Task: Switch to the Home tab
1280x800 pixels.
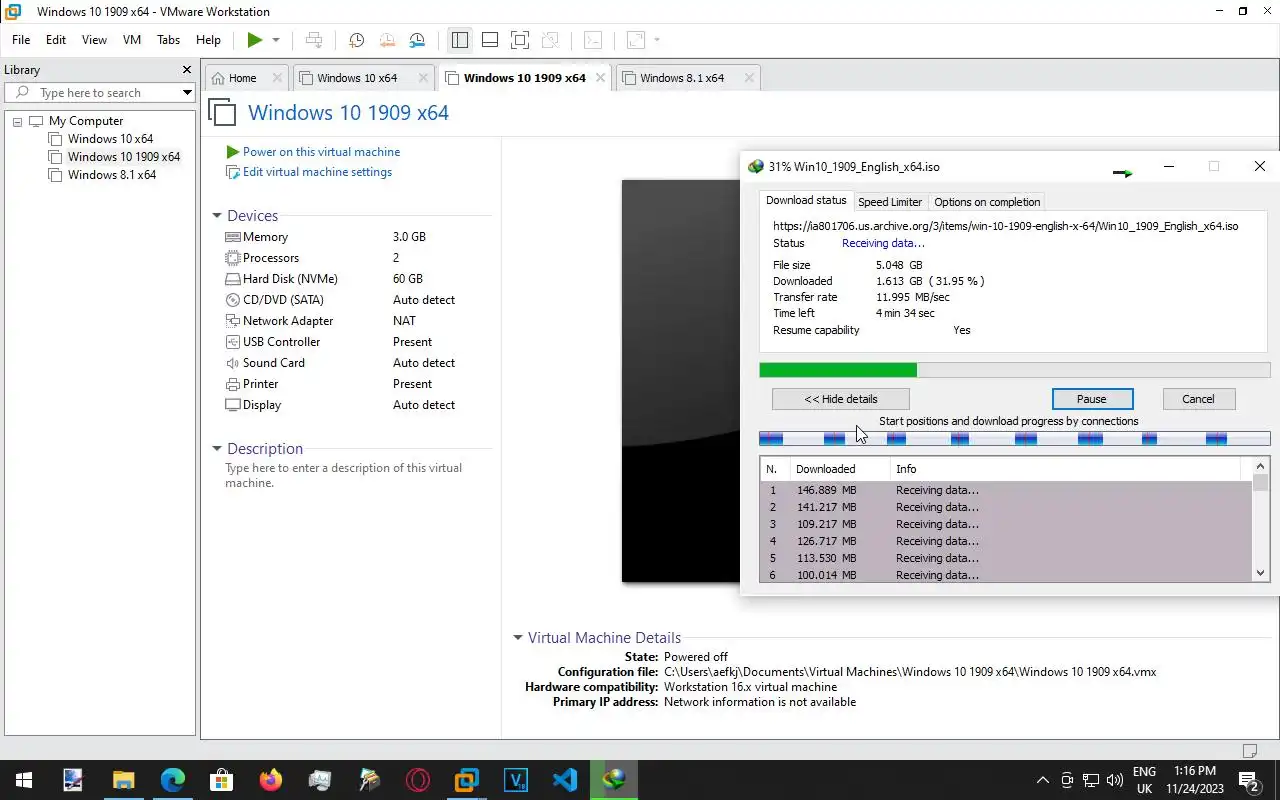Action: [x=242, y=78]
